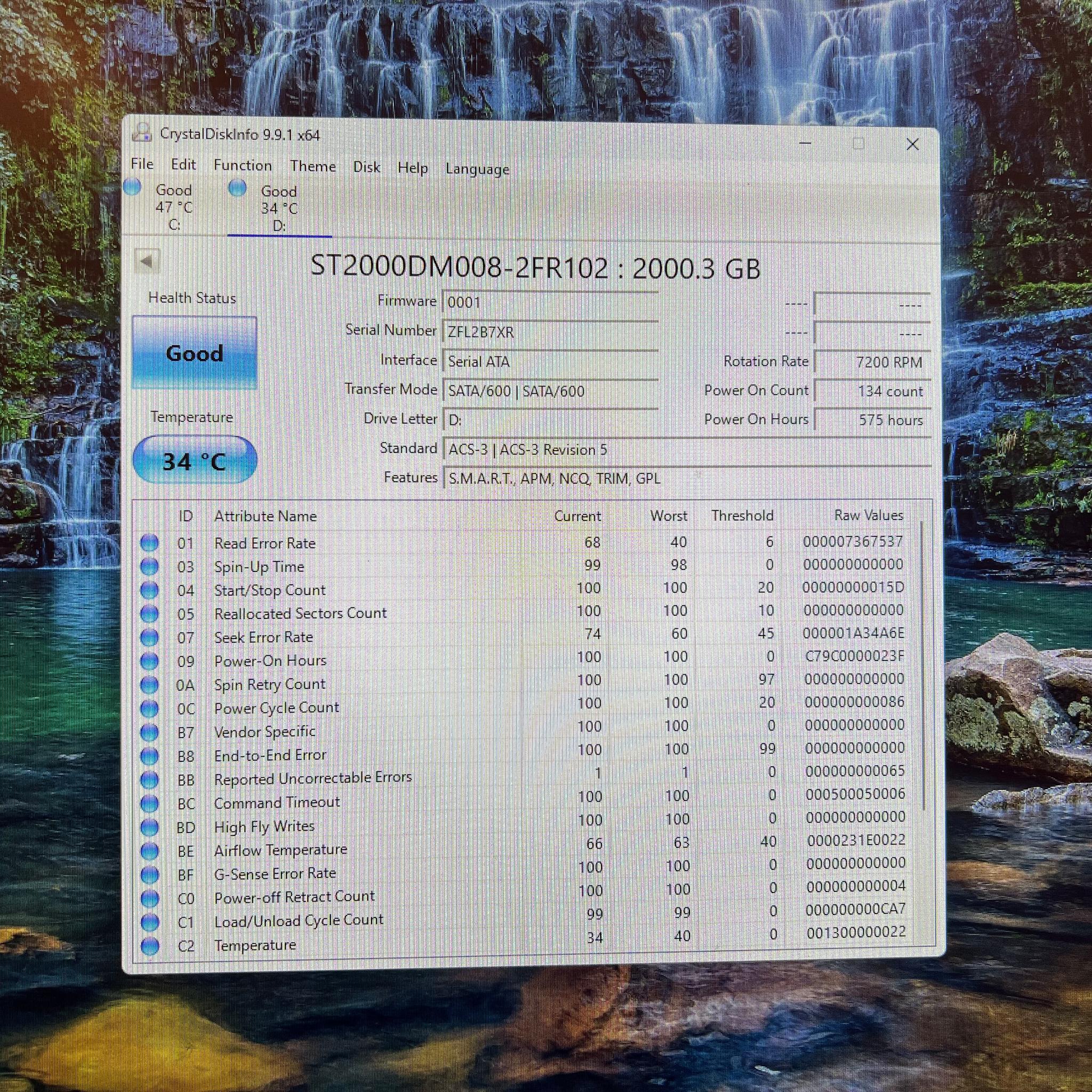Open the File menu
1092x1092 pixels.
tap(142, 164)
